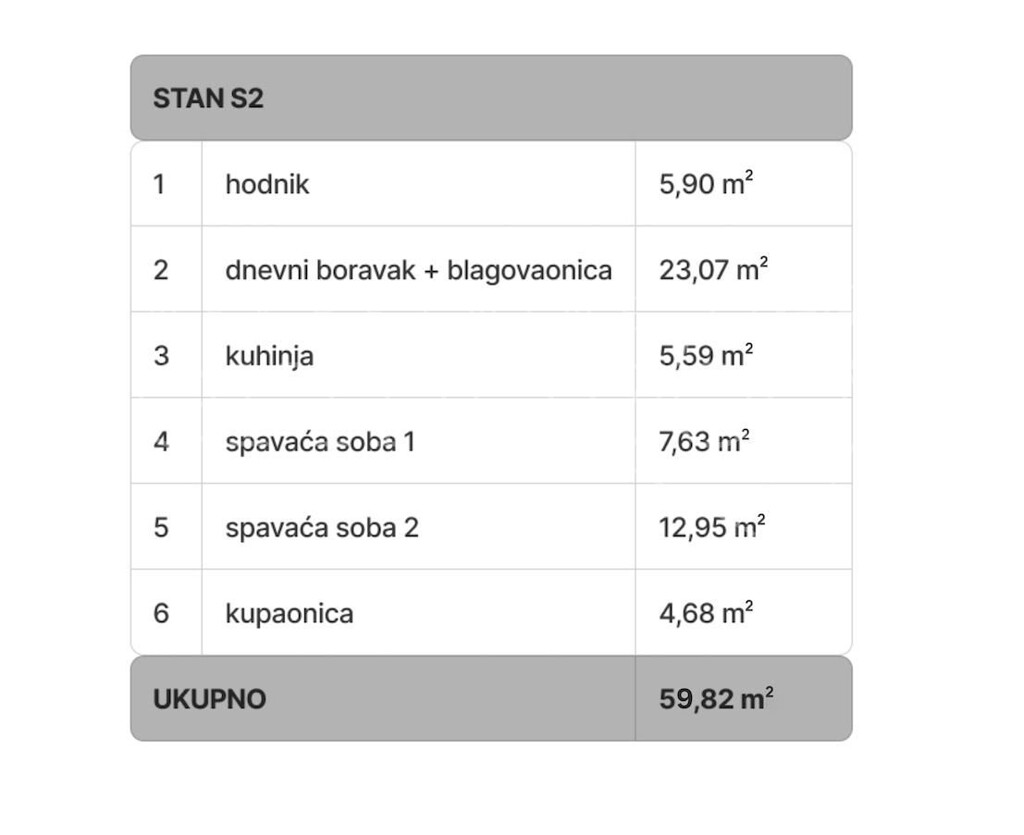Click row number 4 cell
The height and width of the screenshot is (835, 1024).
pos(167,441)
